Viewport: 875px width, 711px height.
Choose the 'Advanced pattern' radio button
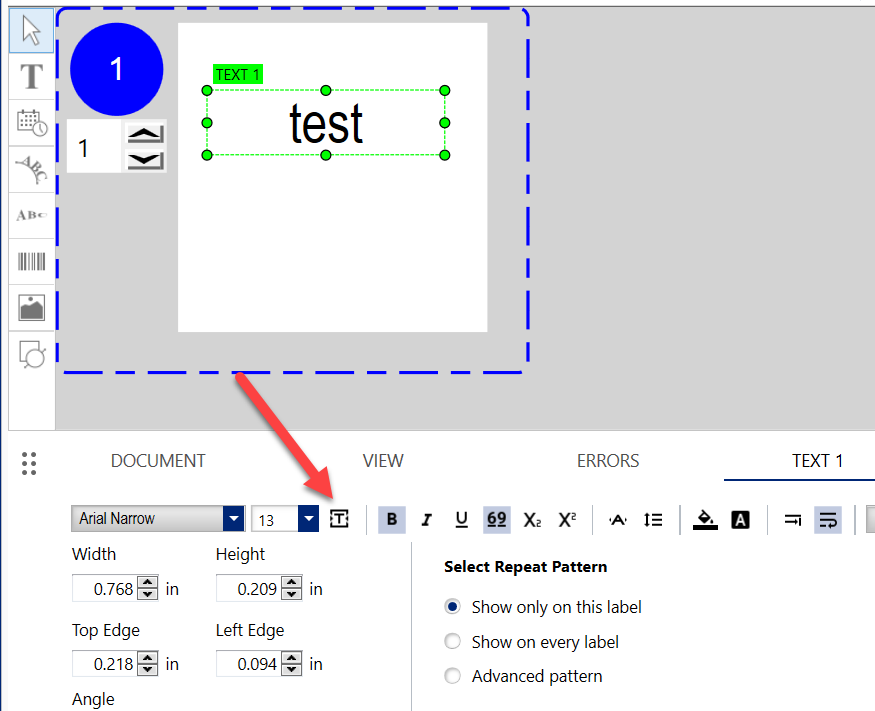453,676
